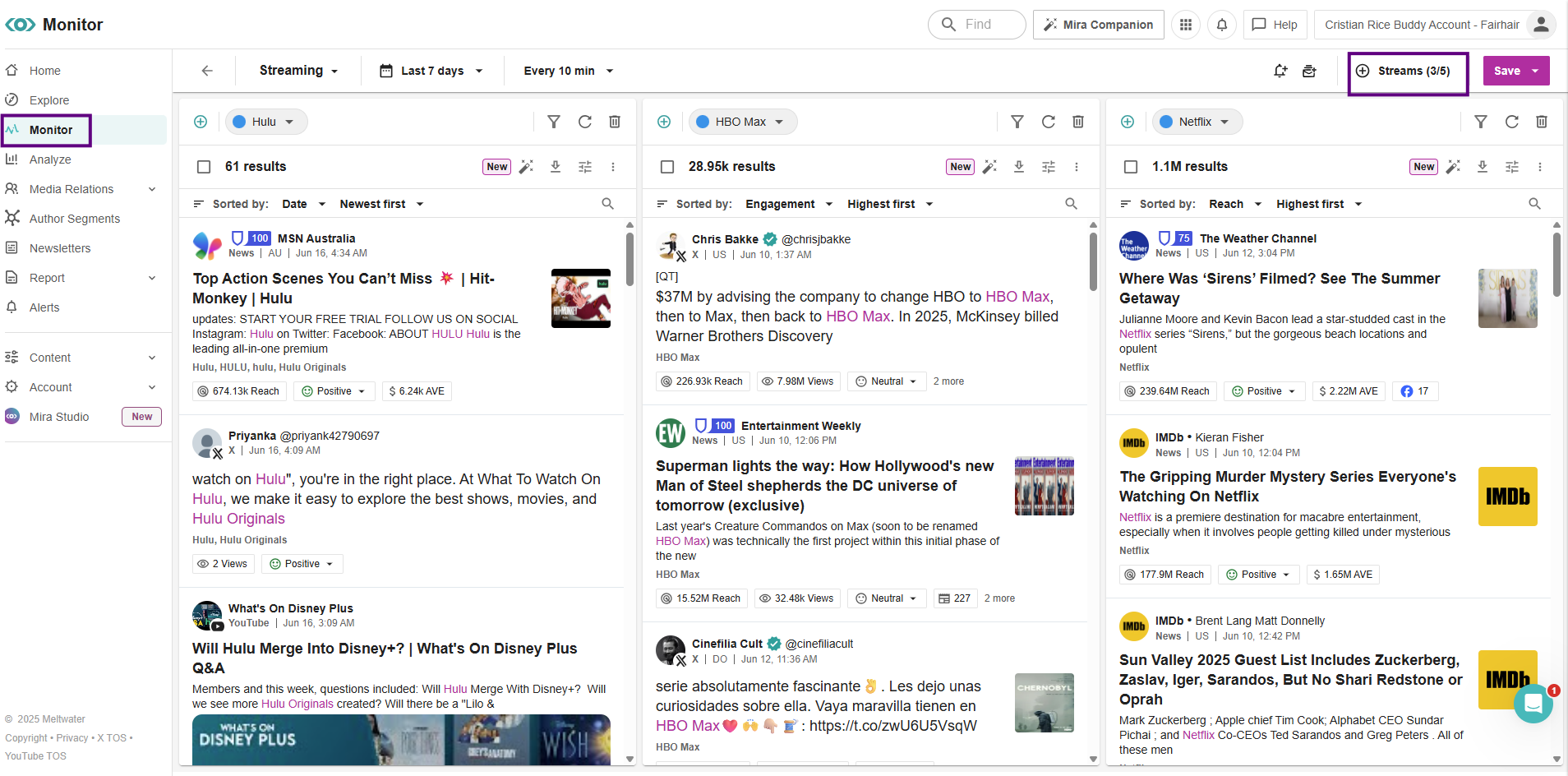Image resolution: width=1568 pixels, height=776 pixels.
Task: Open the Streaming dropdown
Action: pyautogui.click(x=298, y=71)
